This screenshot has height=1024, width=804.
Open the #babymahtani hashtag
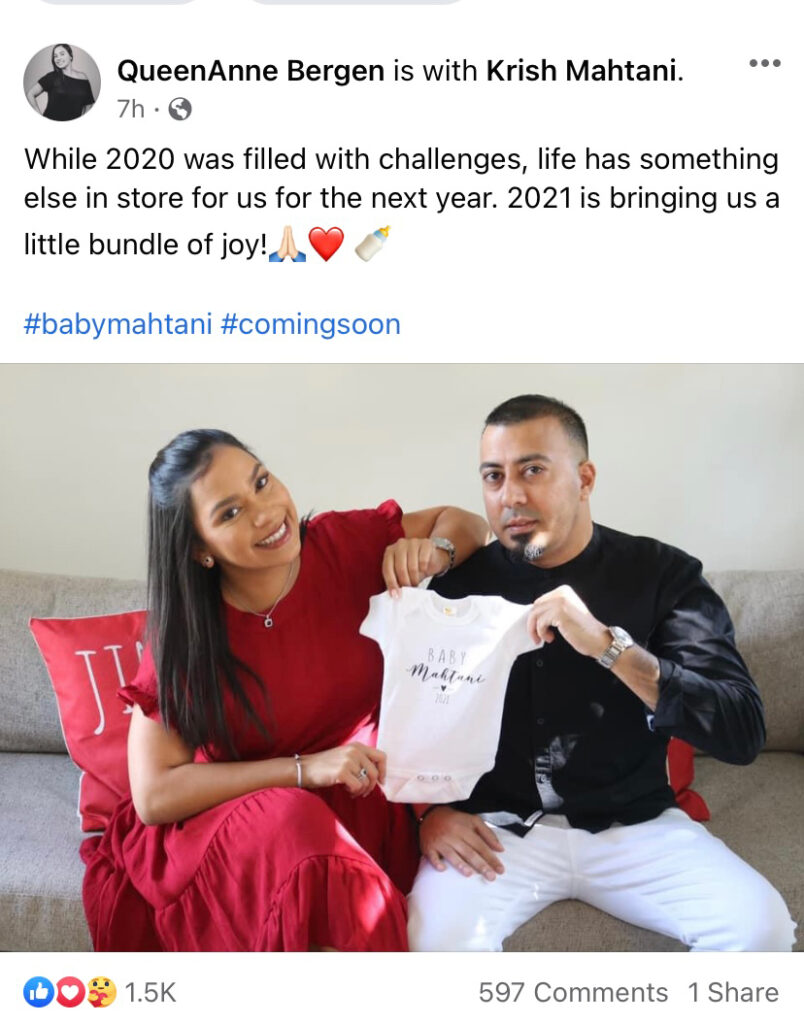pos(118,325)
